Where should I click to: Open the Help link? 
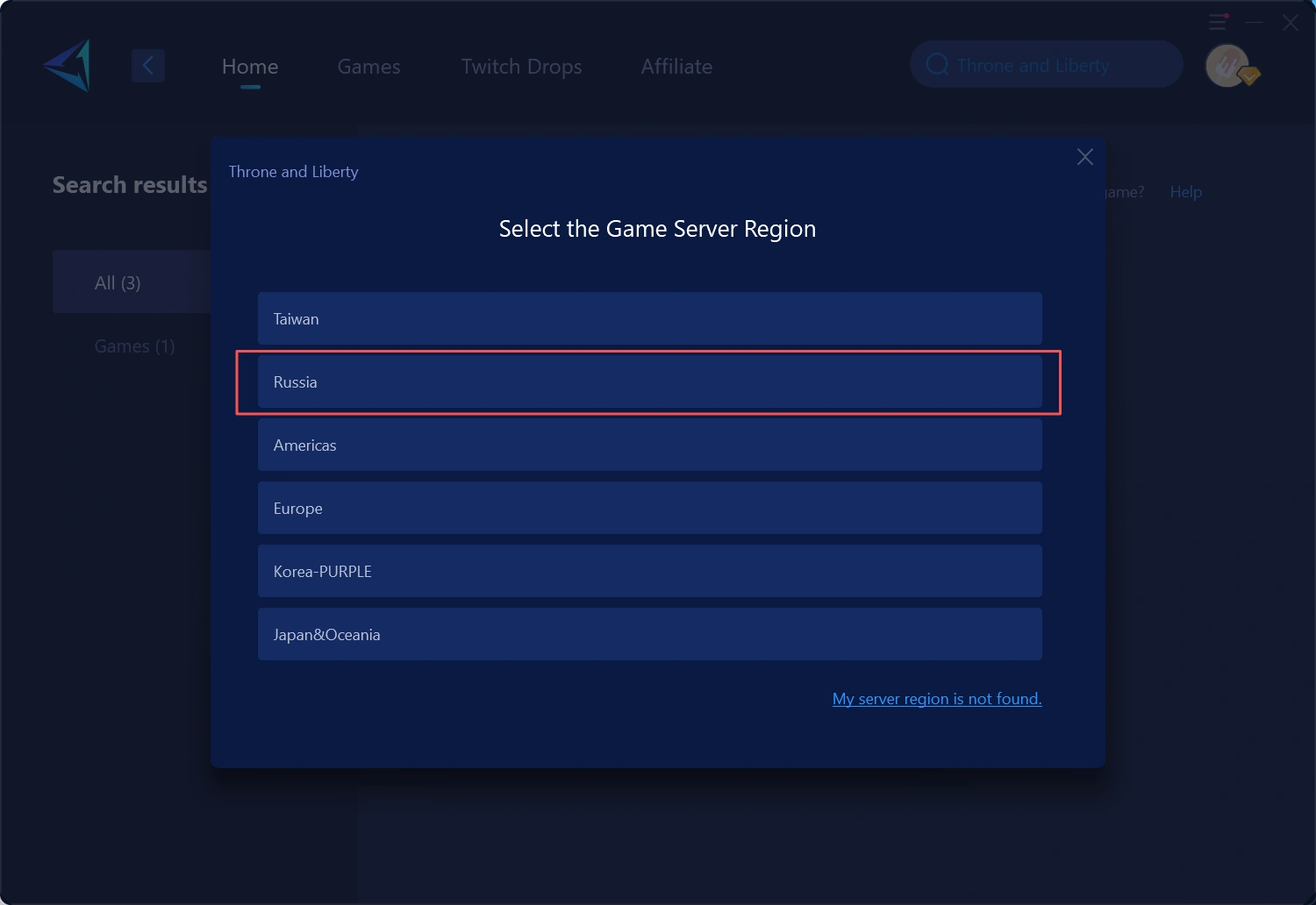[1186, 192]
